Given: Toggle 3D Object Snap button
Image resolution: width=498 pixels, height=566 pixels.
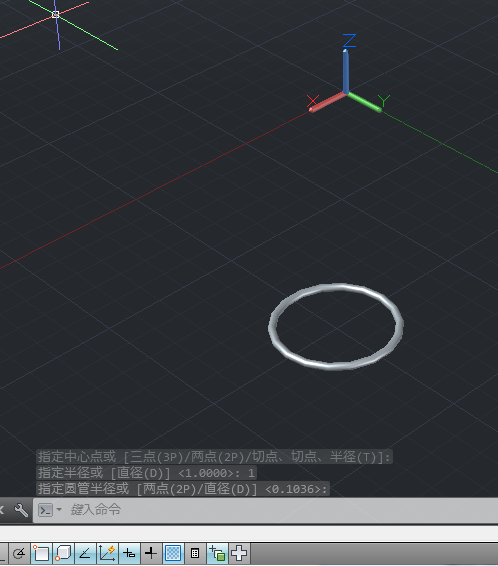Looking at the screenshot, I should coord(63,553).
